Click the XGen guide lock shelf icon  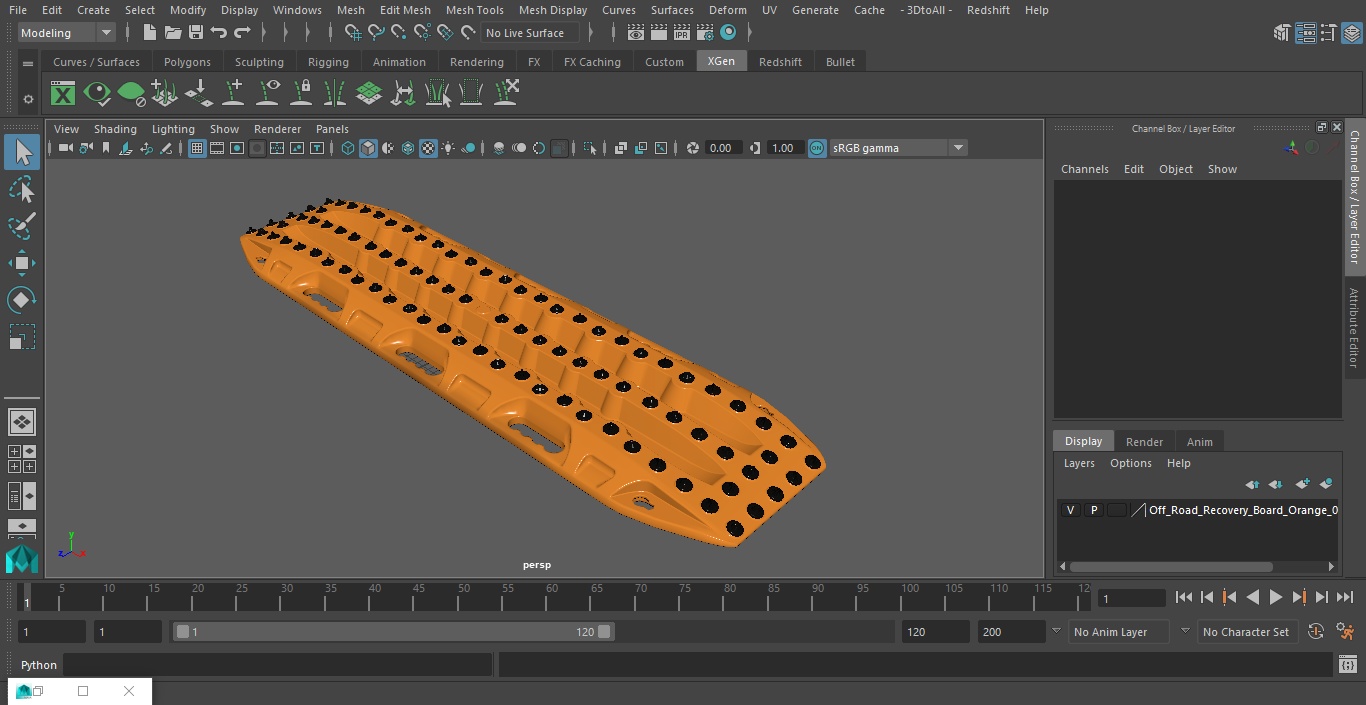click(x=301, y=94)
